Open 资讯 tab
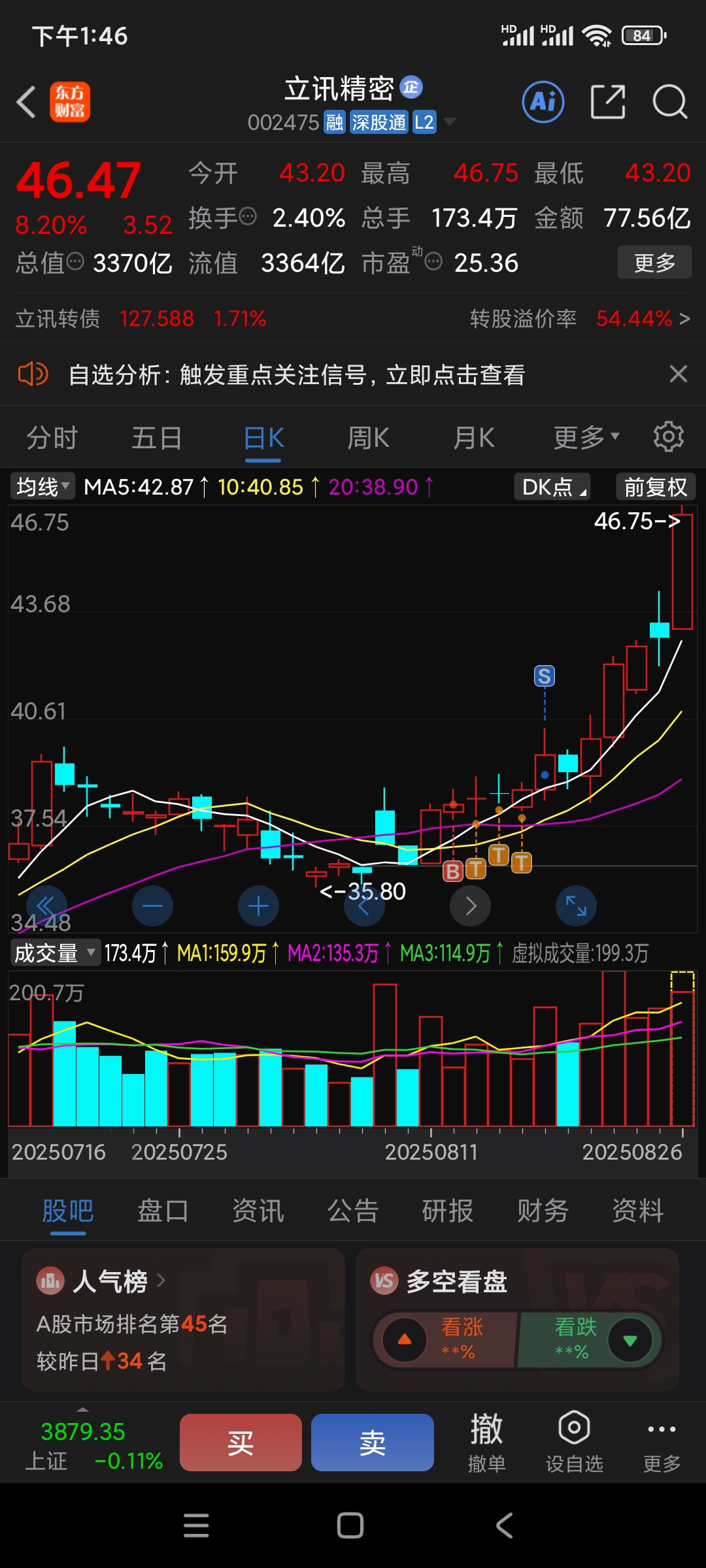 [x=258, y=1211]
